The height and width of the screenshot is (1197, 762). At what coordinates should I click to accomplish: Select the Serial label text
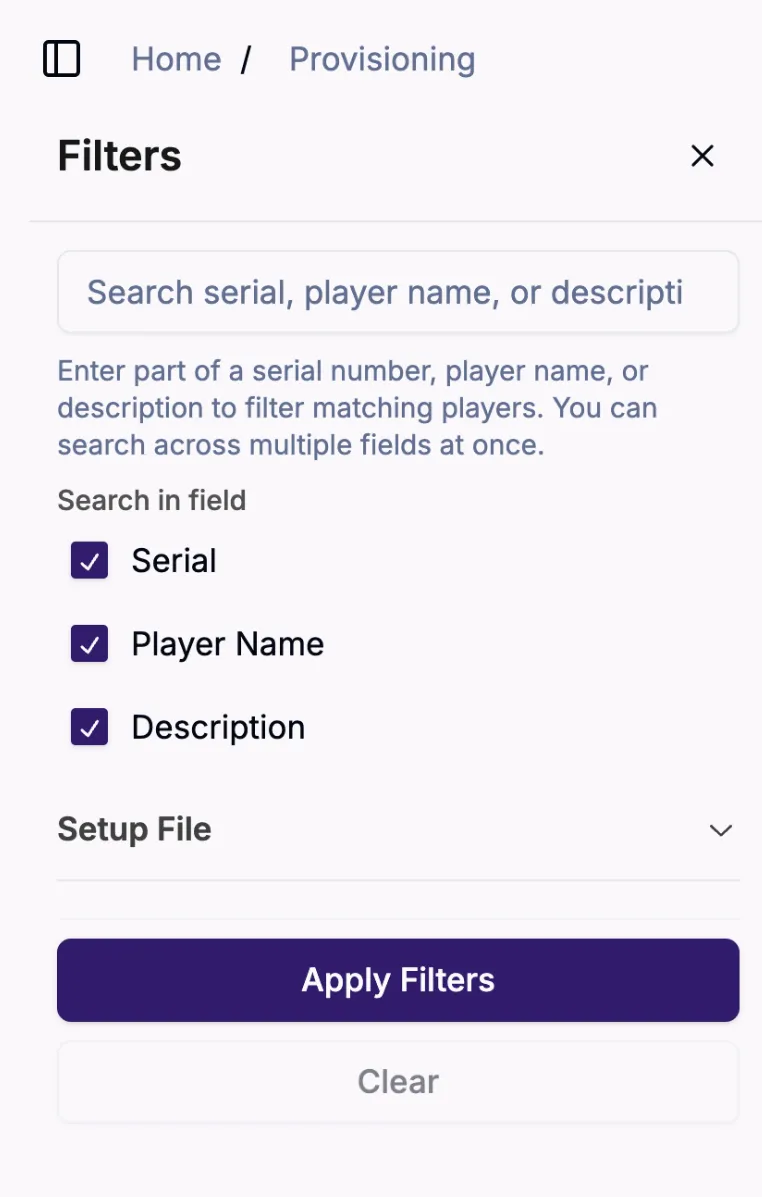pyautogui.click(x=174, y=560)
